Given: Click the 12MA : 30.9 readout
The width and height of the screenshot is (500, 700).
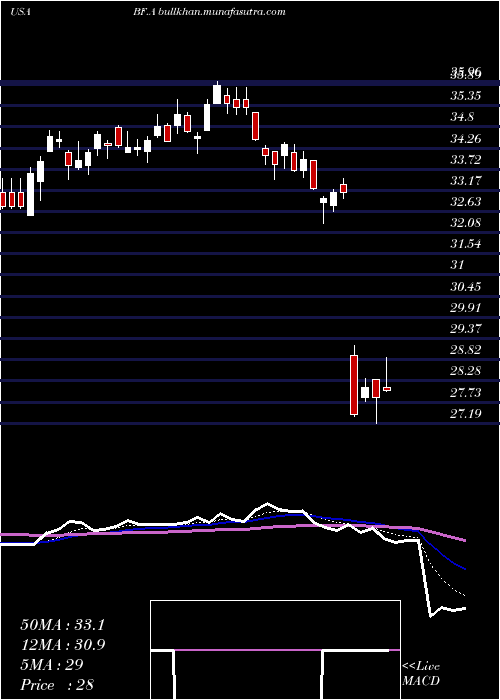Looking at the screenshot, I should click(x=62, y=645).
